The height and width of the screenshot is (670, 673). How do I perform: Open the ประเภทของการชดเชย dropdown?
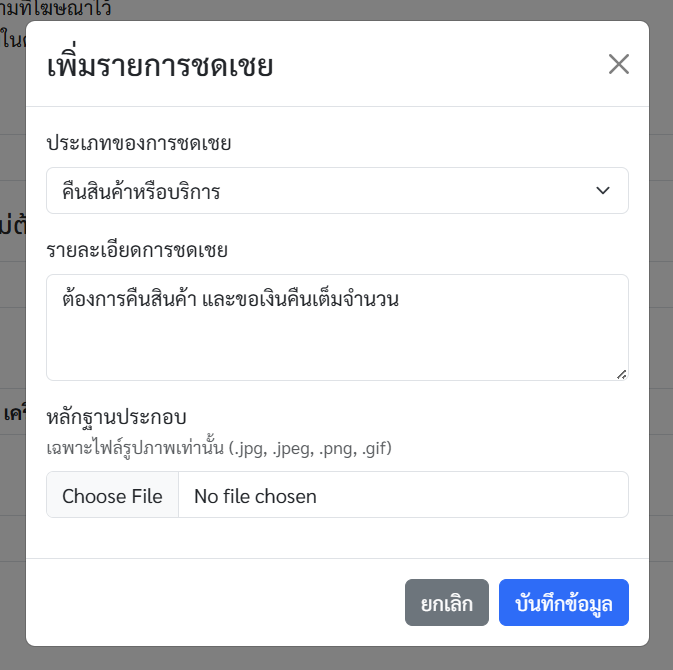(336, 191)
